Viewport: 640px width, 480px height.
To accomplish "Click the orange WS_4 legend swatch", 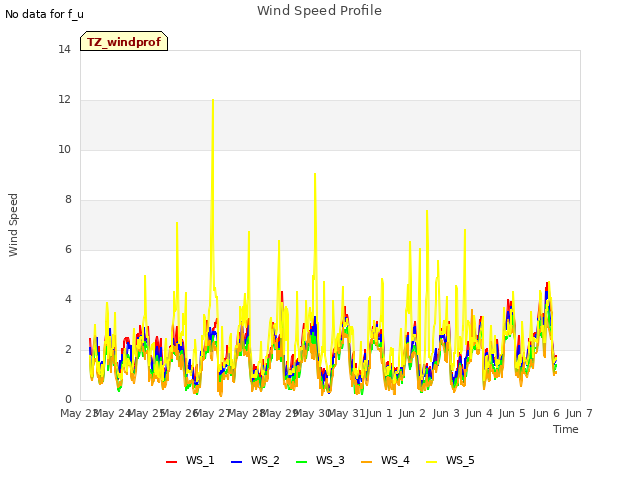I will coord(367,462).
